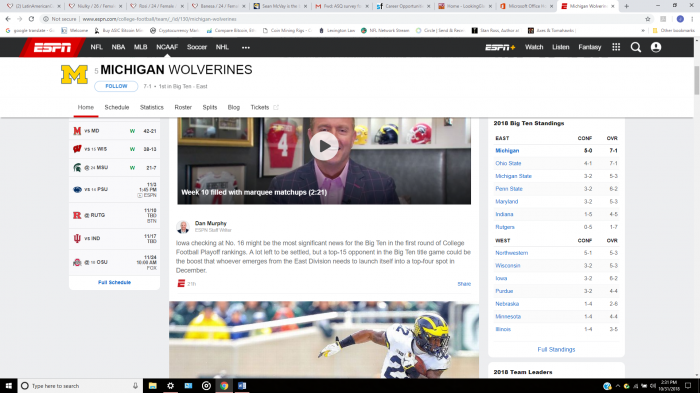Open Iowa in standings table
The image size is (700, 393).
[501, 278]
